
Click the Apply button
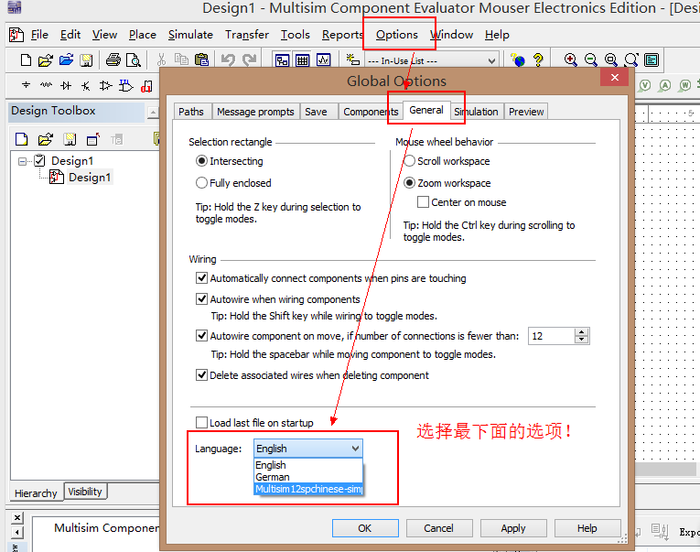coord(513,528)
